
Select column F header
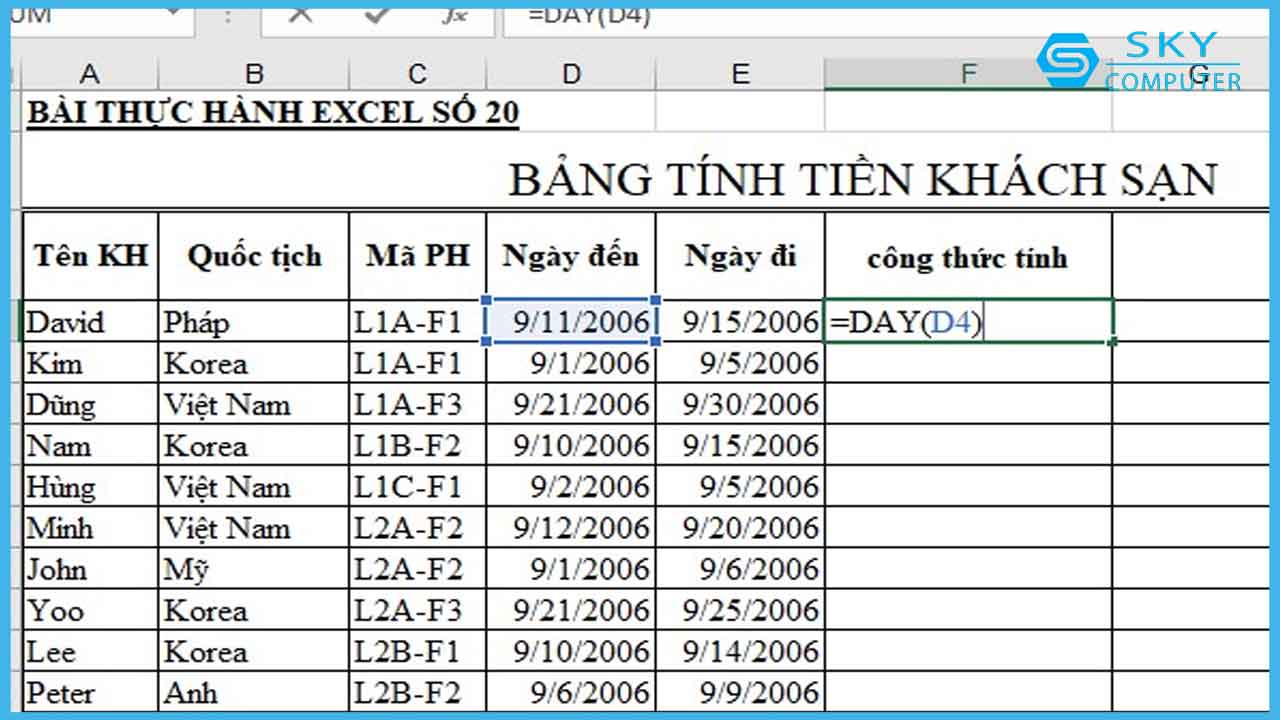tap(967, 73)
